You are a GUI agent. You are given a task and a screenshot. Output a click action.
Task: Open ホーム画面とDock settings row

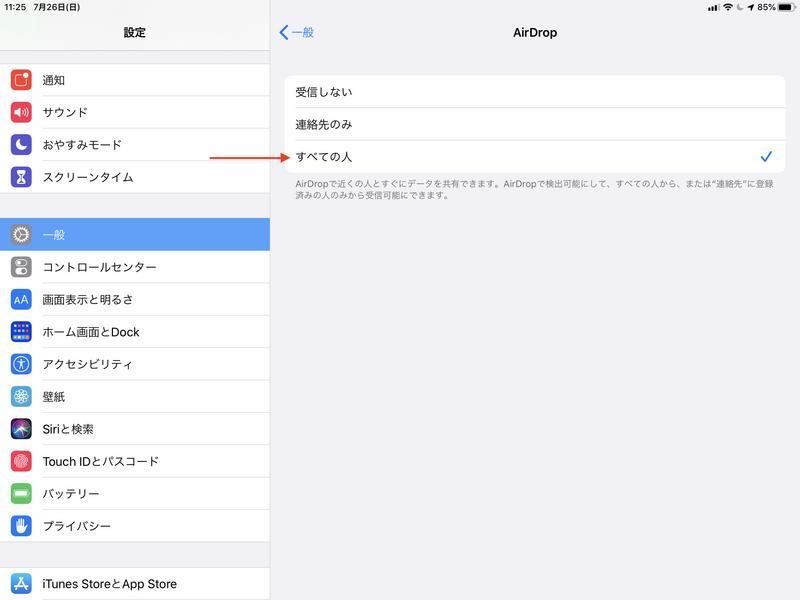[x=135, y=332]
